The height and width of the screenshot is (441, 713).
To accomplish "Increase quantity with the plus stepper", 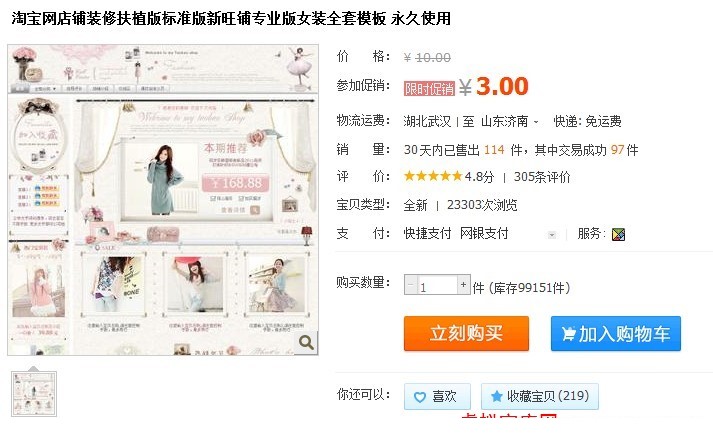I will click(463, 285).
